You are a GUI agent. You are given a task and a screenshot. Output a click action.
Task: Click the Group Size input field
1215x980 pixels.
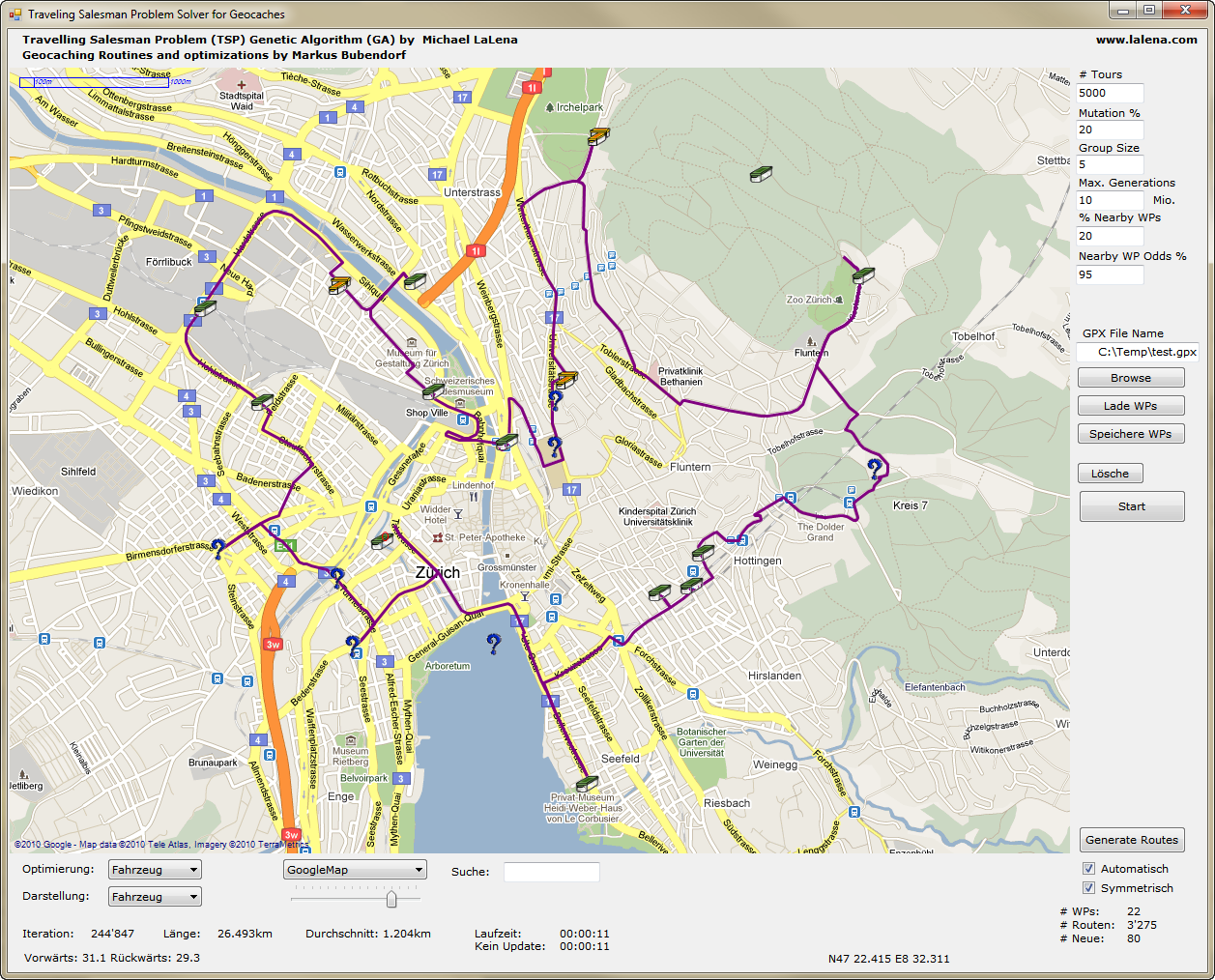1110,164
